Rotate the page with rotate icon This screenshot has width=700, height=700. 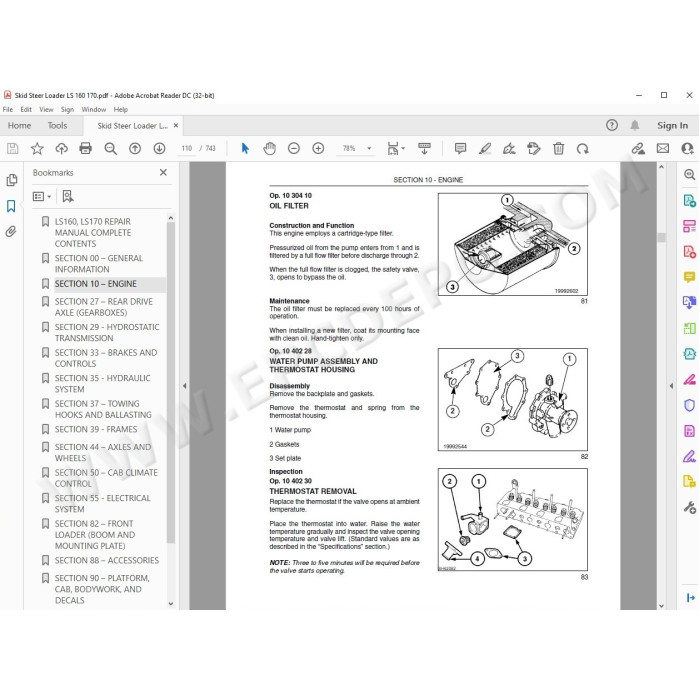pos(583,148)
